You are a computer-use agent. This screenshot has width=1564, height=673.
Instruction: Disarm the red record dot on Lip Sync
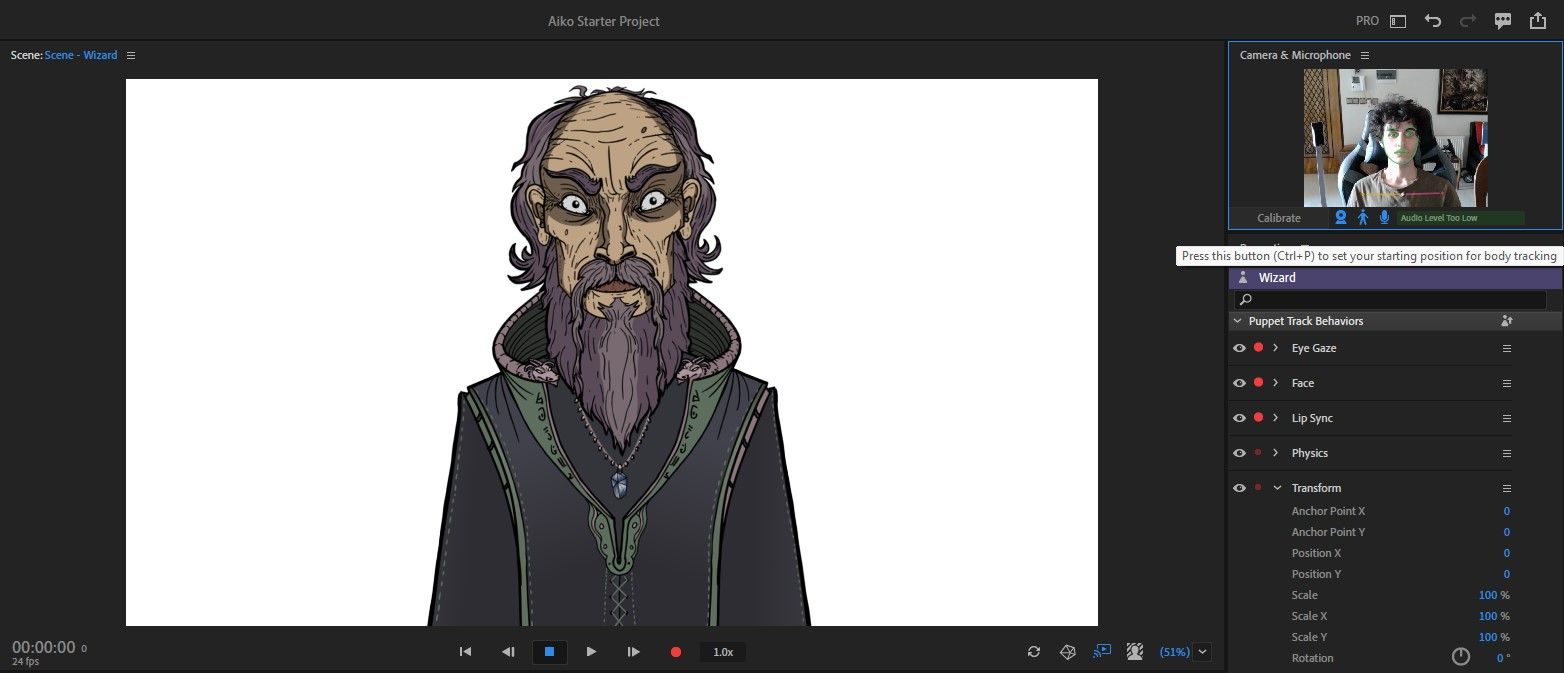click(1257, 417)
